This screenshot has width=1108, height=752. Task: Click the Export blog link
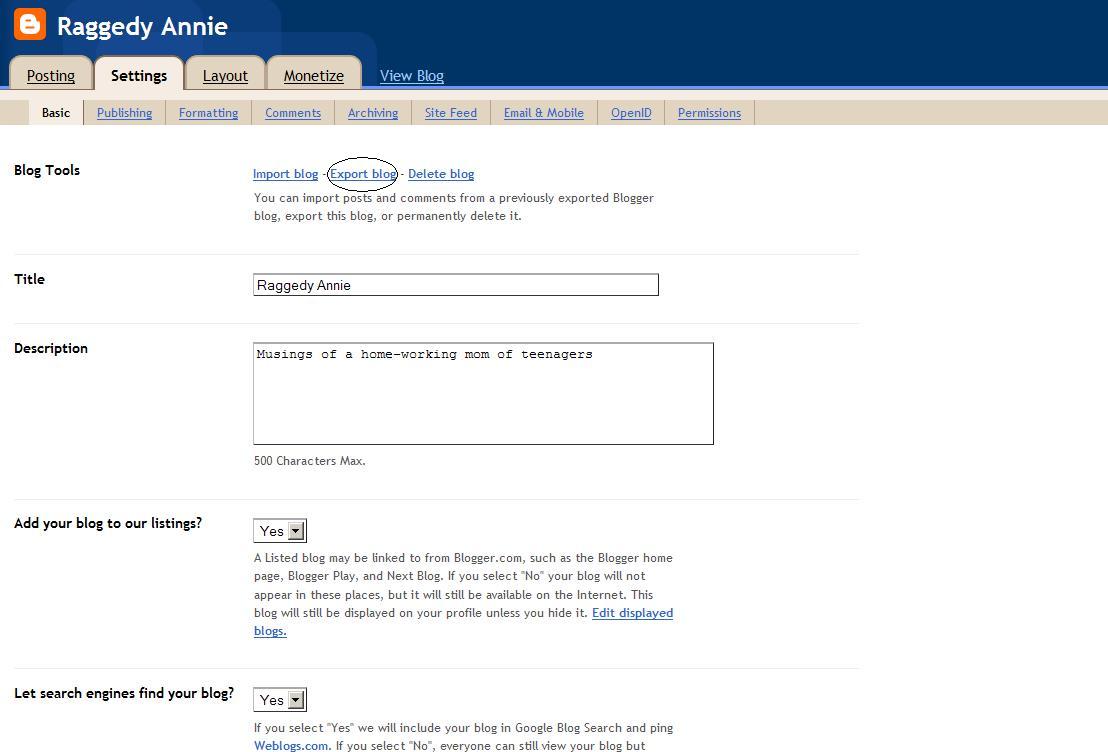point(363,174)
